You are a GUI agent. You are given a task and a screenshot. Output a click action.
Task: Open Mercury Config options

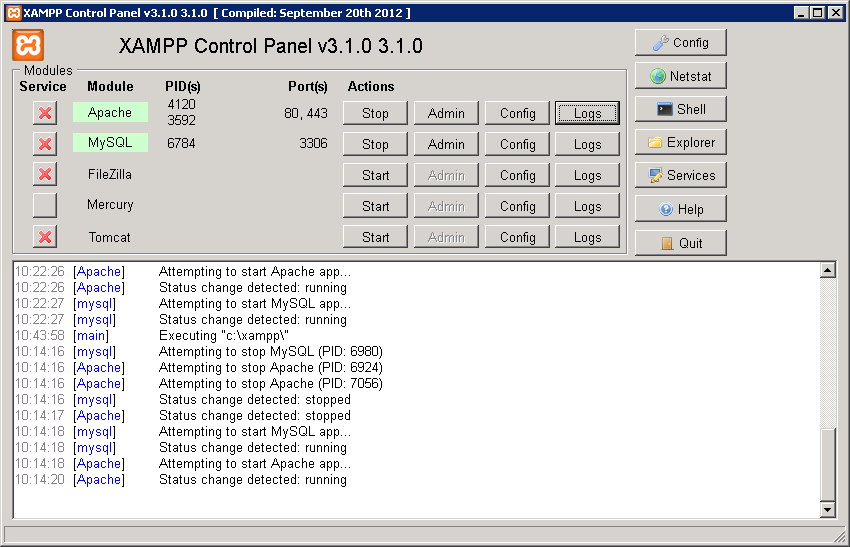pyautogui.click(x=517, y=206)
